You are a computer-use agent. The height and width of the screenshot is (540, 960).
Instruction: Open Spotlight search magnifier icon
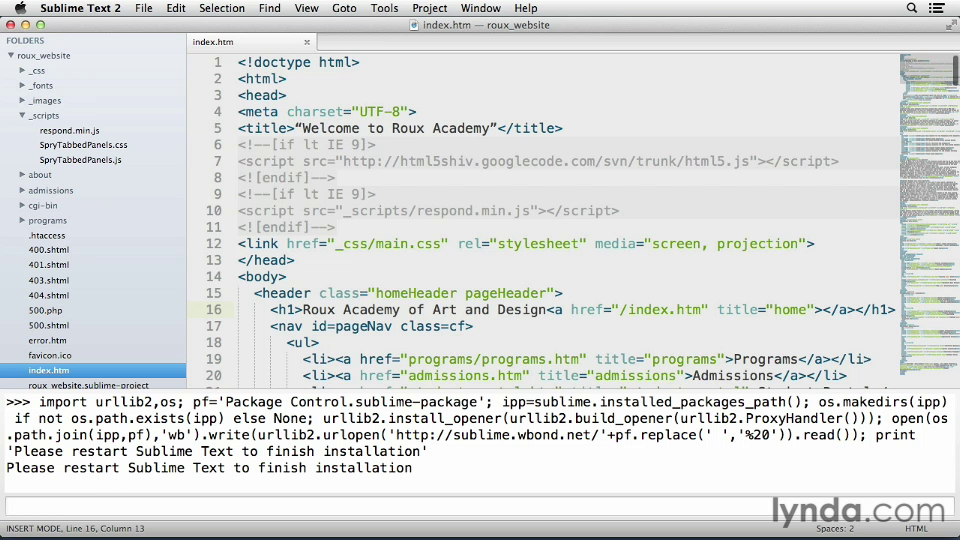pyautogui.click(x=912, y=8)
